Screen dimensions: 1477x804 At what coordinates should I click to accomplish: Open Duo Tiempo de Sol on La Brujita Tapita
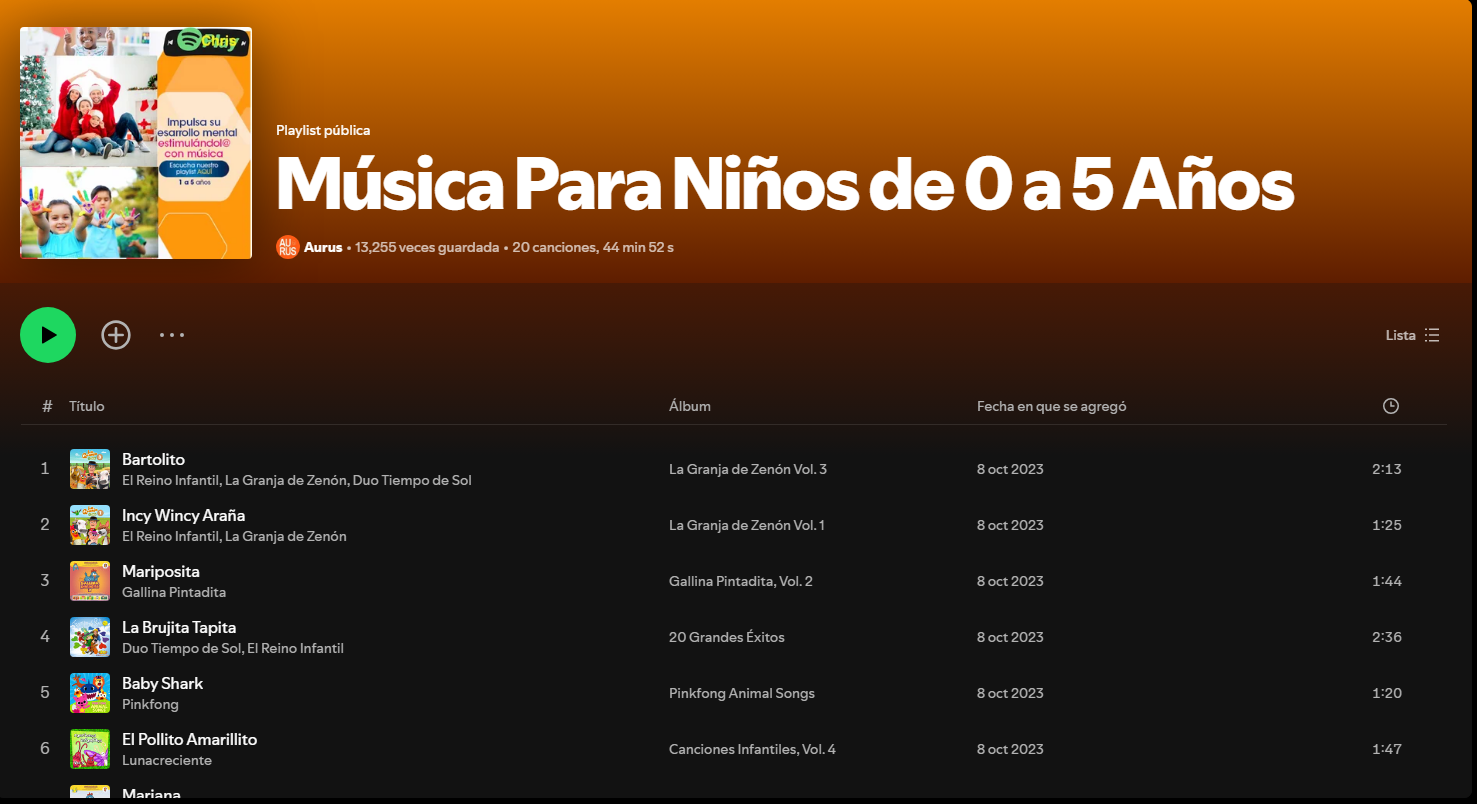pyautogui.click(x=181, y=648)
